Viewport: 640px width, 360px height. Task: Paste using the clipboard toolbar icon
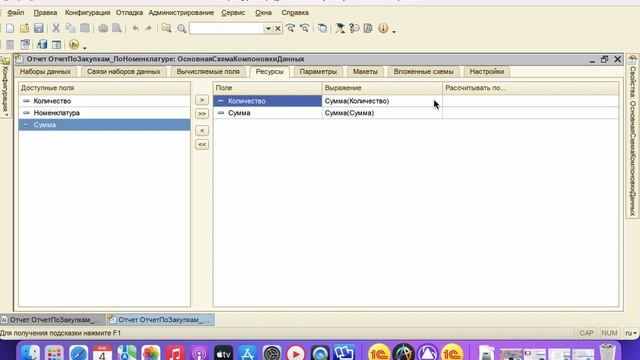point(85,28)
